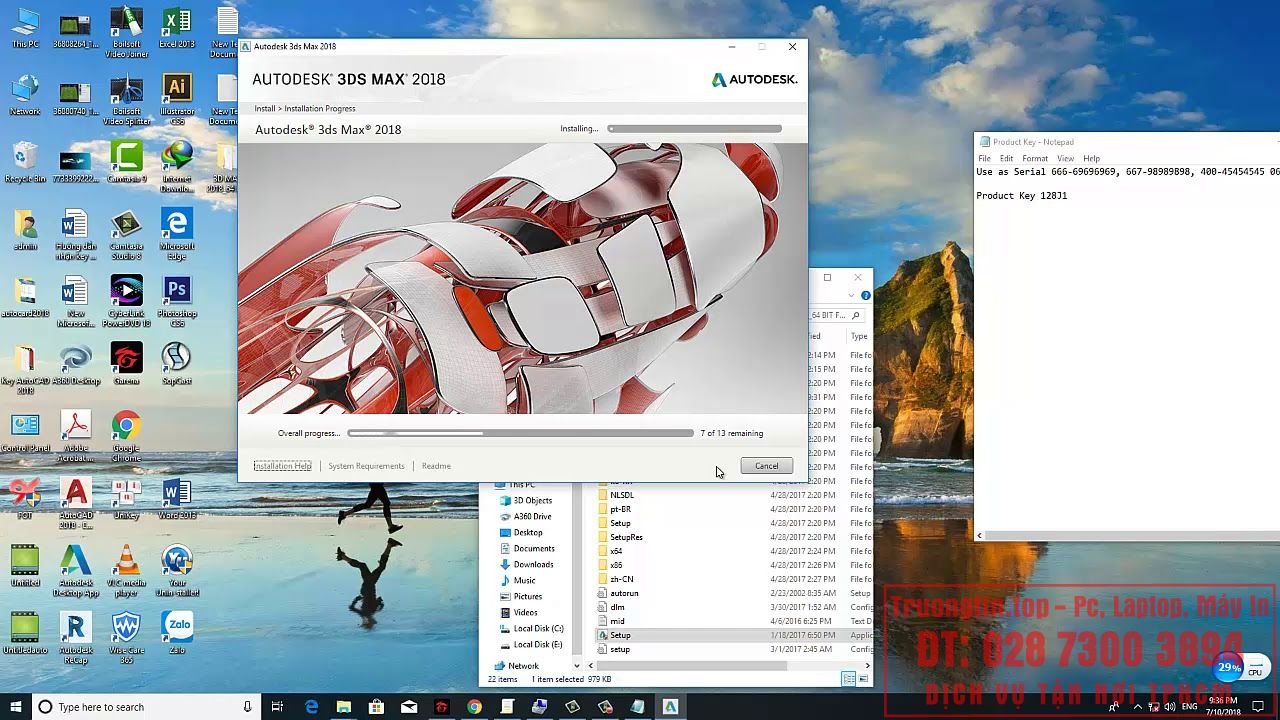
Task: Open the Help menu in Notepad
Action: (x=1091, y=158)
